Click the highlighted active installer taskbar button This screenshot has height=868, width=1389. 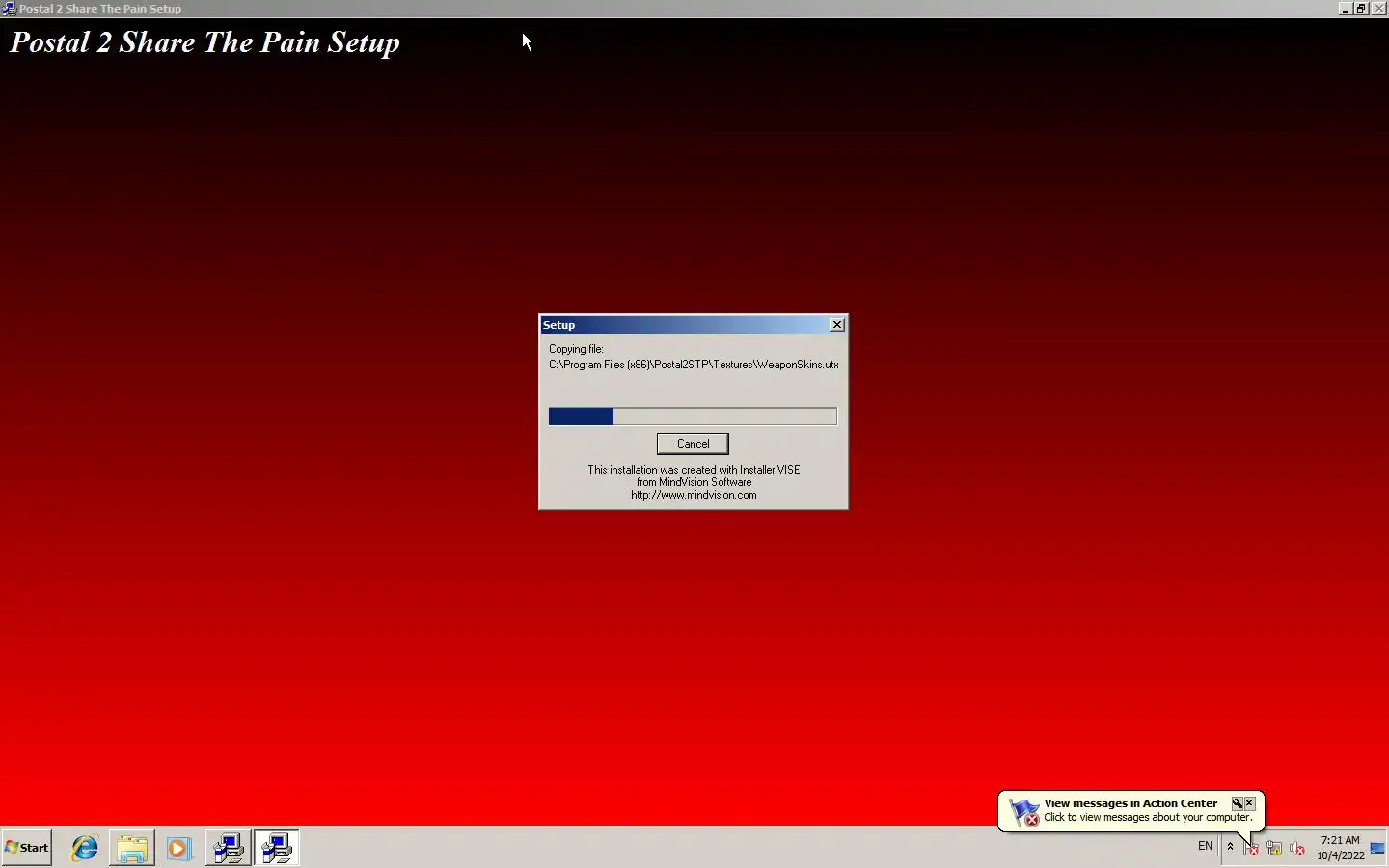click(x=277, y=848)
